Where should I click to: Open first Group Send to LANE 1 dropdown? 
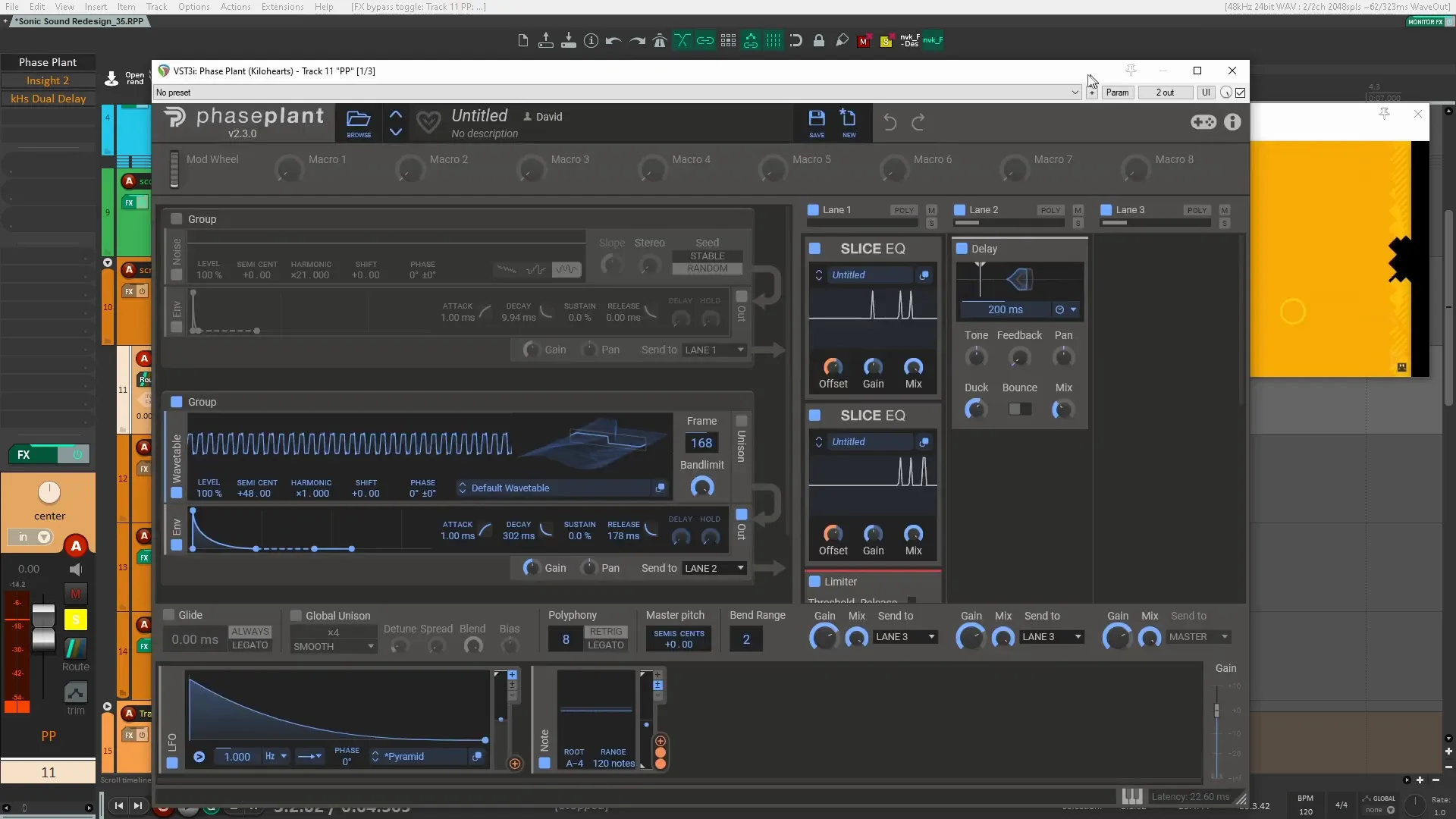pos(714,350)
